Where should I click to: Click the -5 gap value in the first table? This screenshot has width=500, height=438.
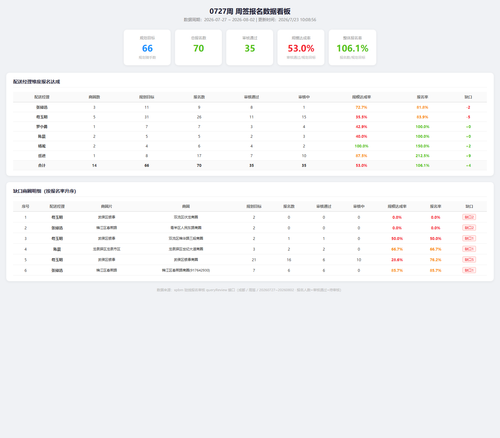(x=468, y=117)
